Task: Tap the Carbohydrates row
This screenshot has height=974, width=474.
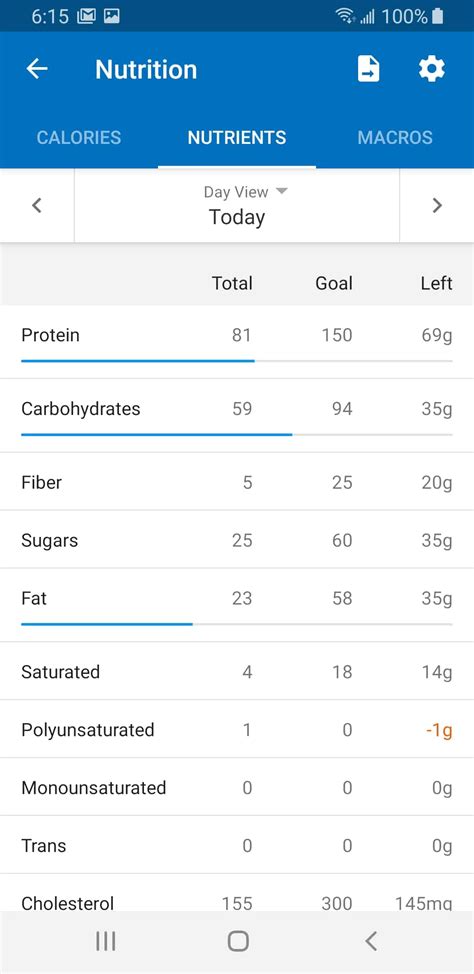Action: 237,416
